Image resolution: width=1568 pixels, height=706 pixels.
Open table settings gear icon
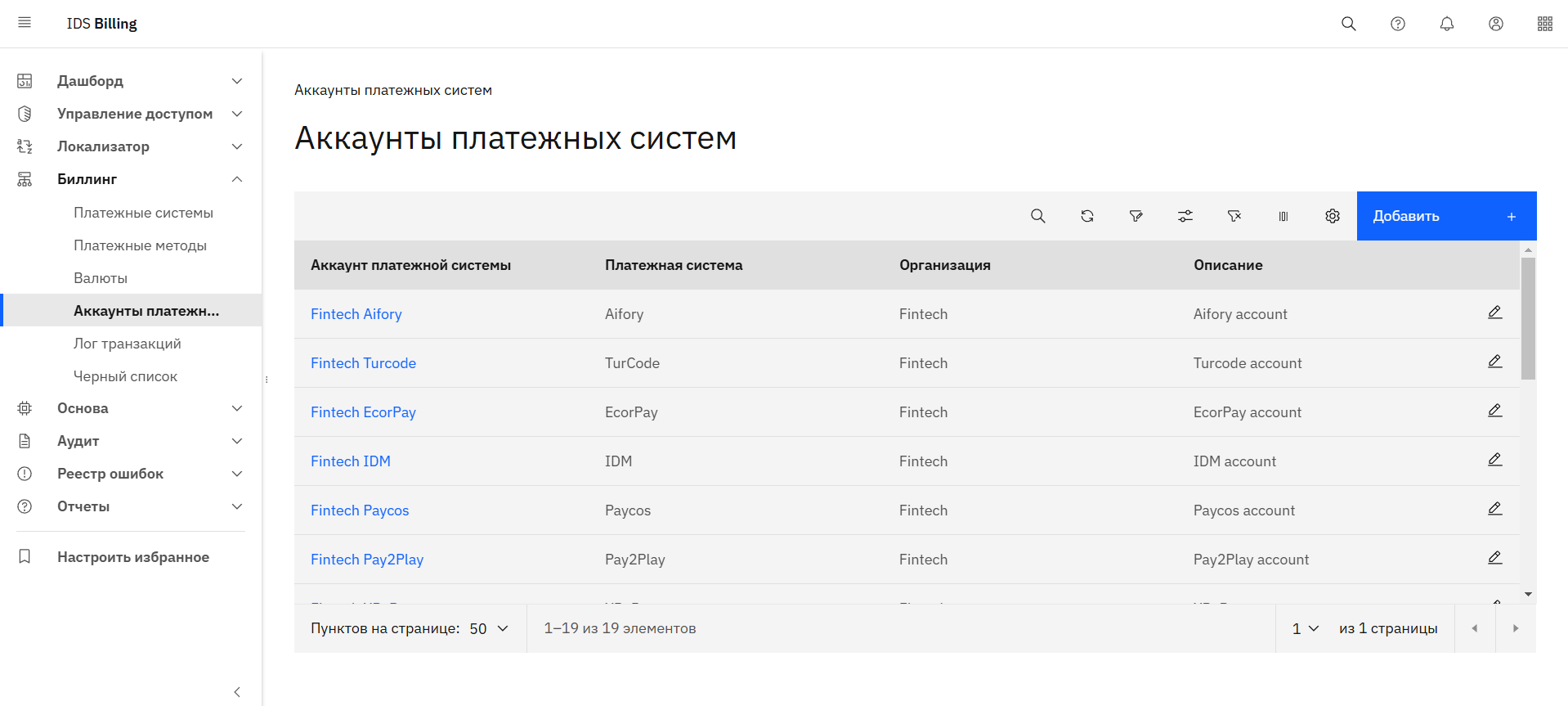[x=1332, y=216]
